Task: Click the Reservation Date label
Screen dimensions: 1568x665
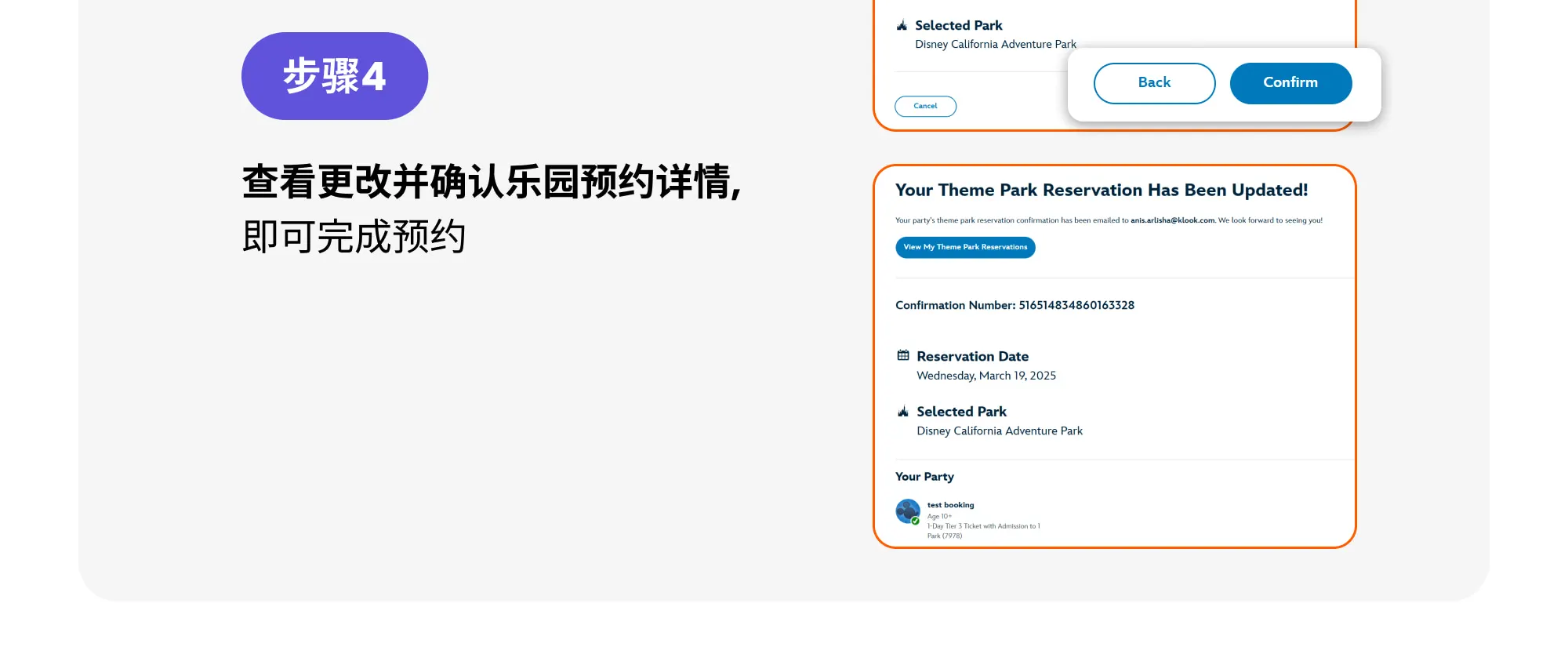Action: click(x=972, y=356)
